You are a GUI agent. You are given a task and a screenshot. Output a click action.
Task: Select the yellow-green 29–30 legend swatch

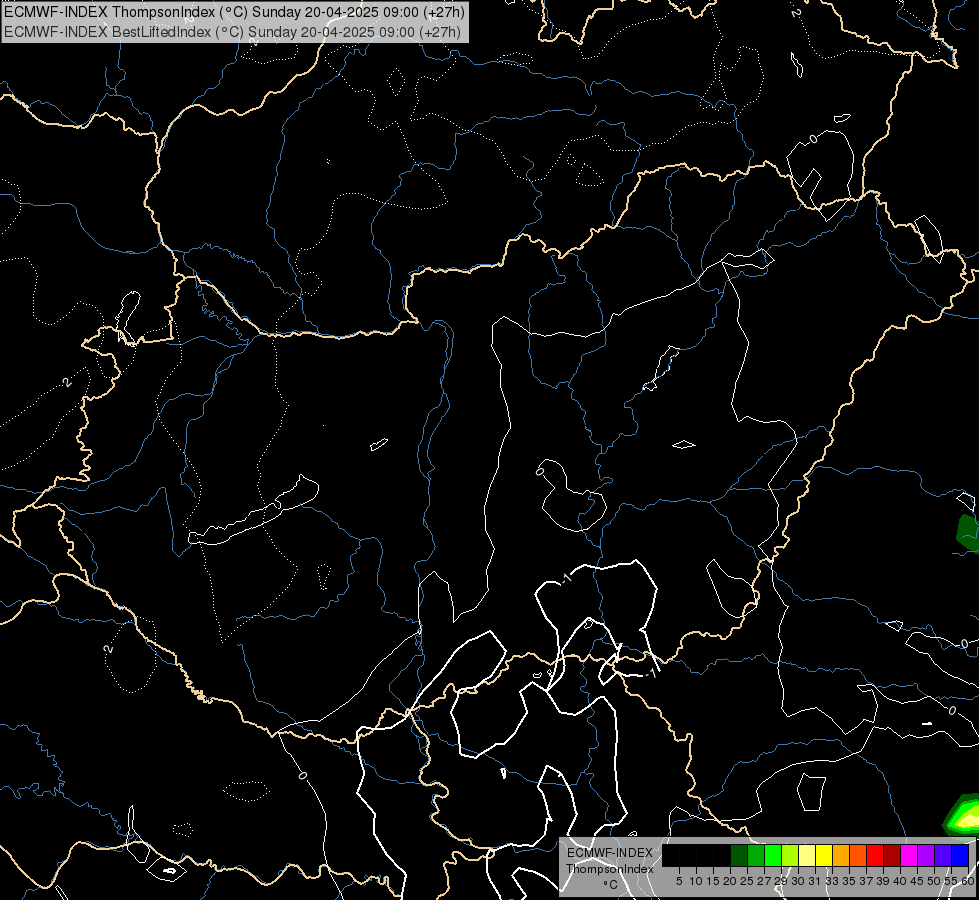click(x=790, y=855)
